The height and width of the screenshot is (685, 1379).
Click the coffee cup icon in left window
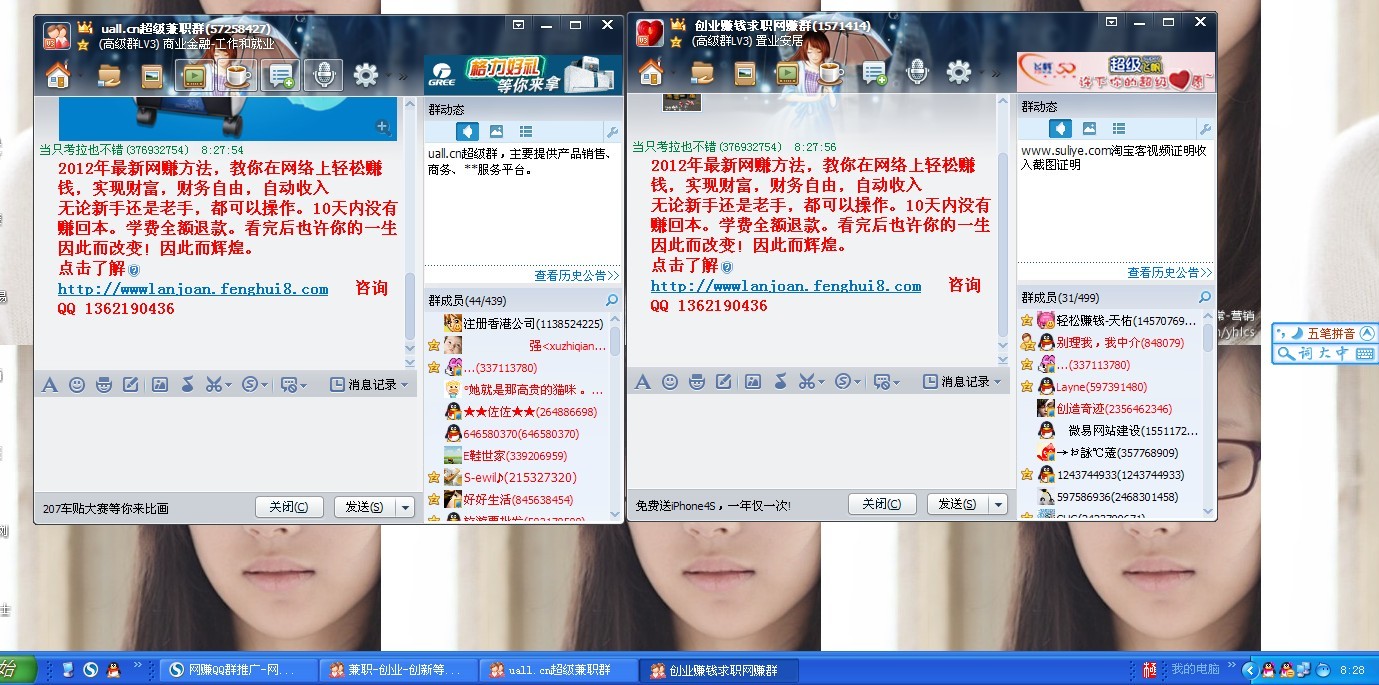[x=238, y=75]
